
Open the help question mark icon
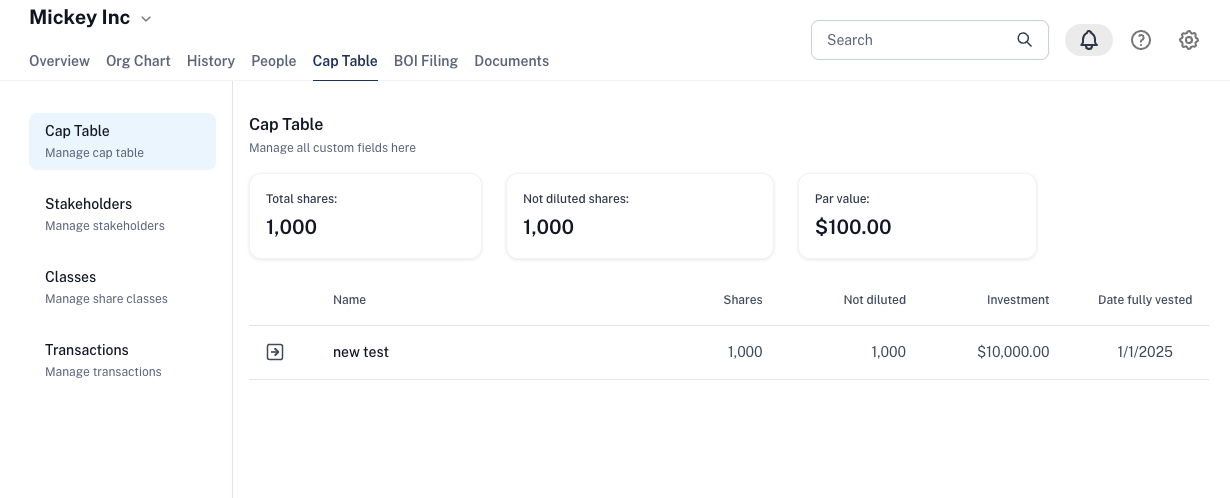1141,40
